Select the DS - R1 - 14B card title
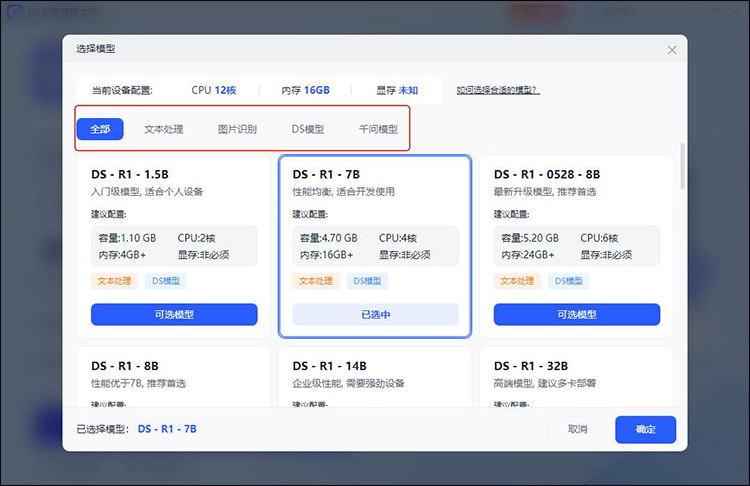 pyautogui.click(x=330, y=366)
